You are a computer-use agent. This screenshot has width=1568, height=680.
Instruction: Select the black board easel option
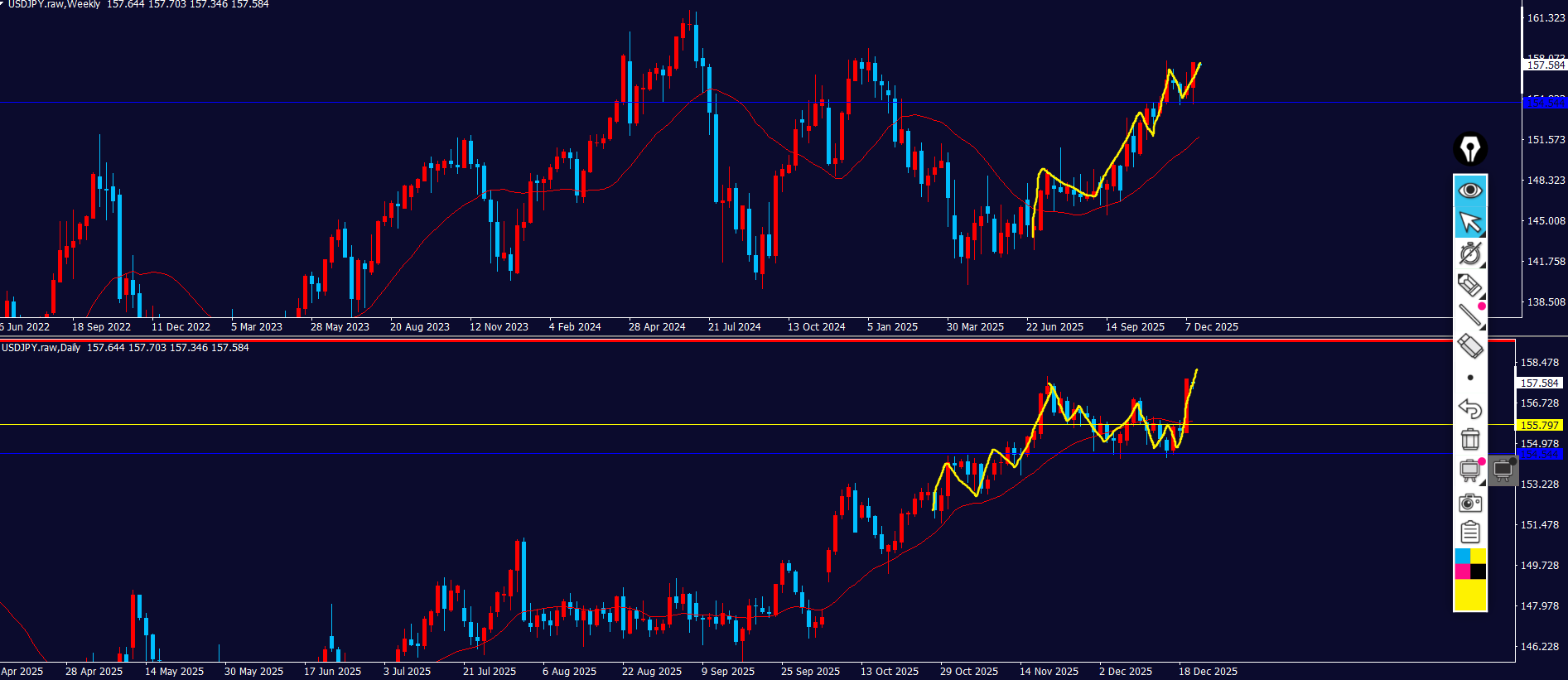(x=1503, y=470)
